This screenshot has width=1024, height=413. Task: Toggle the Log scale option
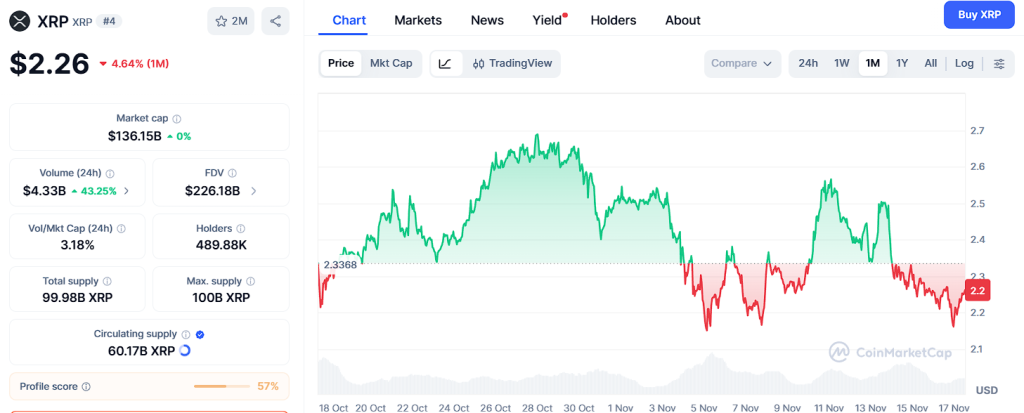[x=964, y=63]
